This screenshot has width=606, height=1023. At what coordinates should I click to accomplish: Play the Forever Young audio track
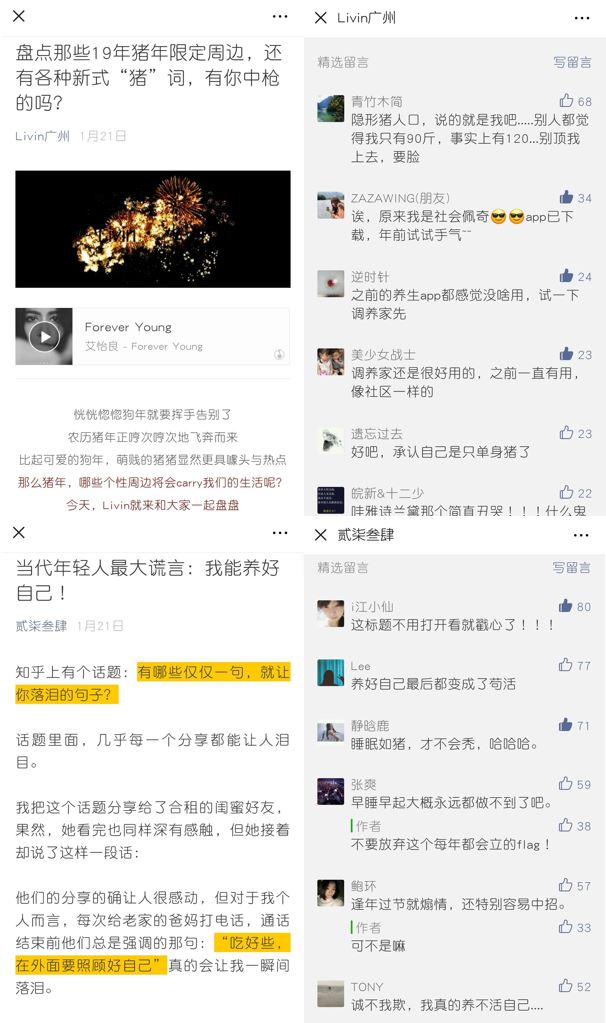(44, 337)
